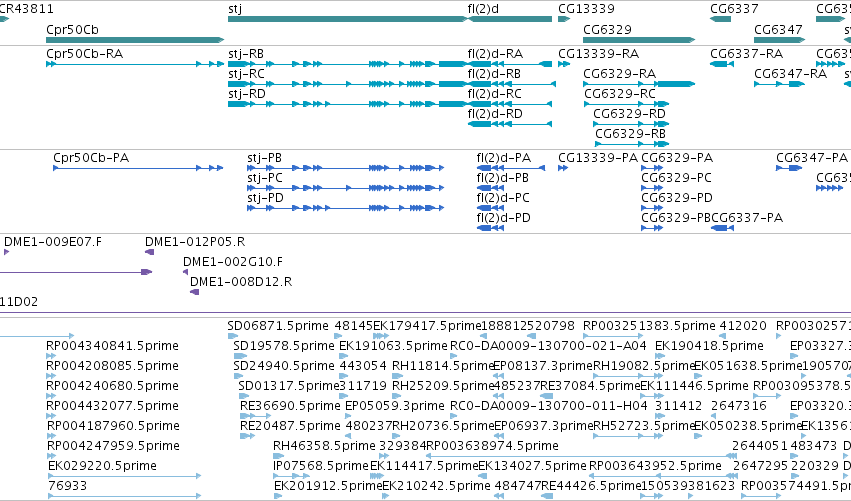Select the DME1-012P05.R feature label
Viewport: 851px width, 501px height.
(195, 242)
